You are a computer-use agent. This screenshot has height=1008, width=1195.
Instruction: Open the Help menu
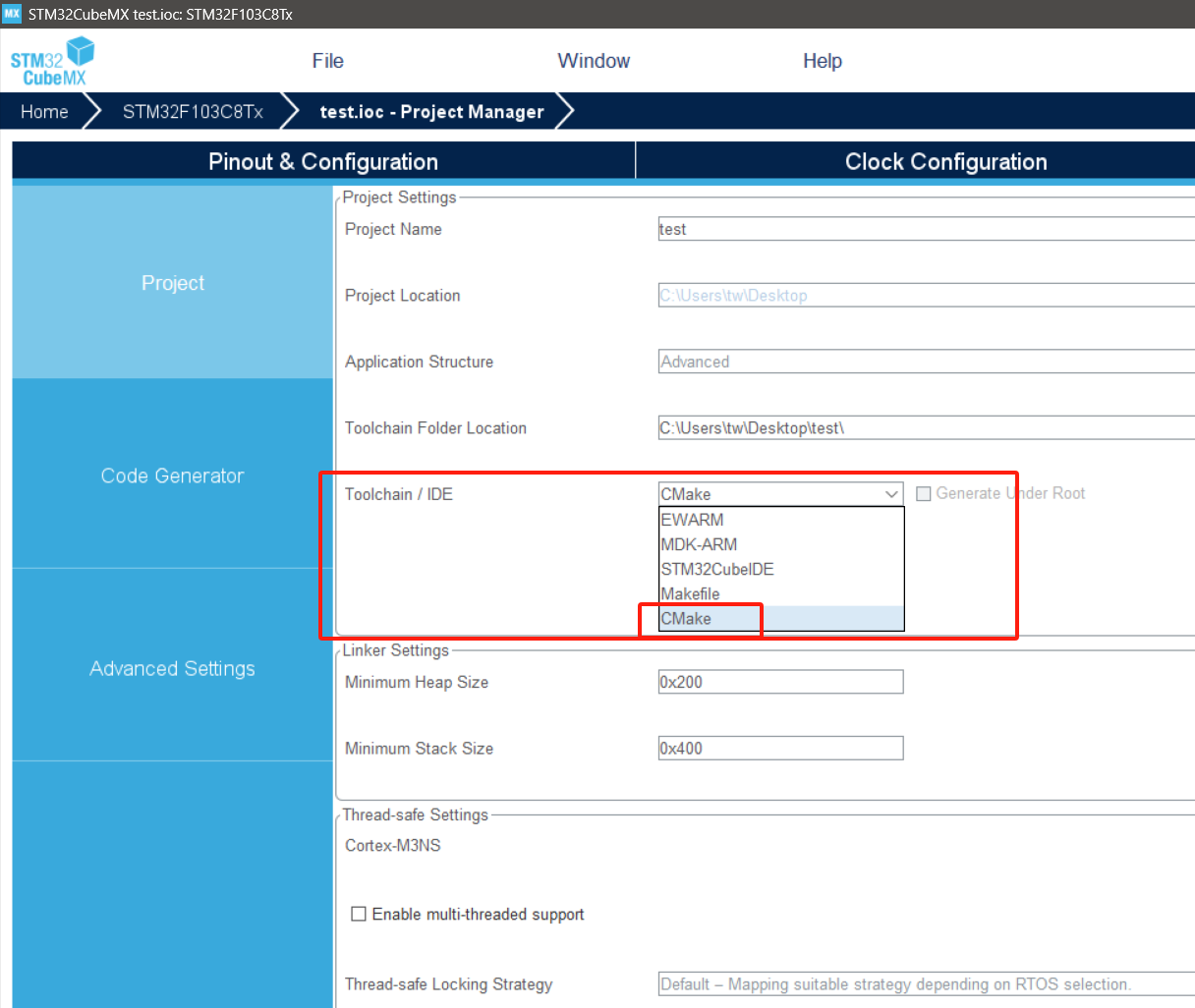tap(823, 61)
